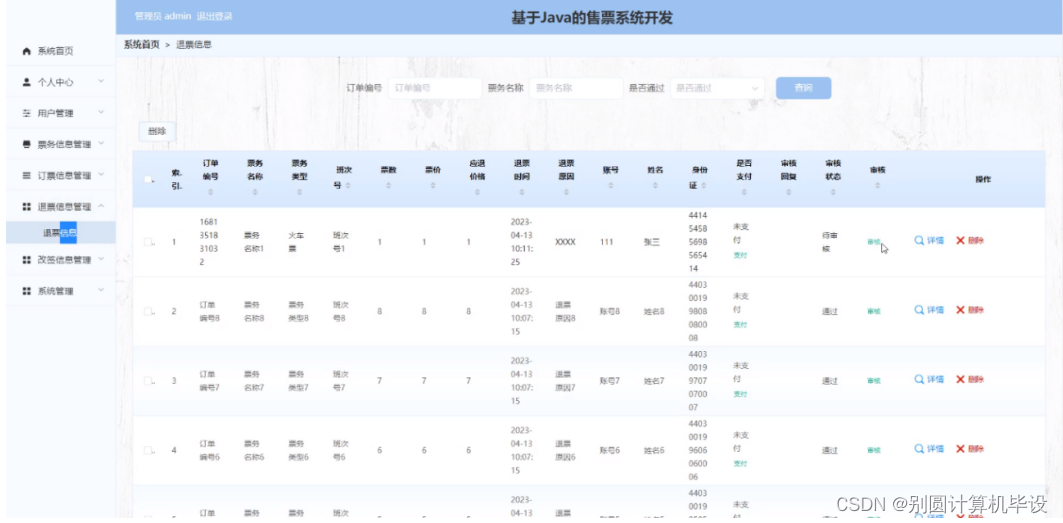The image size is (1063, 523).
Task: Focus the 票务名称 search input
Action: click(576, 88)
